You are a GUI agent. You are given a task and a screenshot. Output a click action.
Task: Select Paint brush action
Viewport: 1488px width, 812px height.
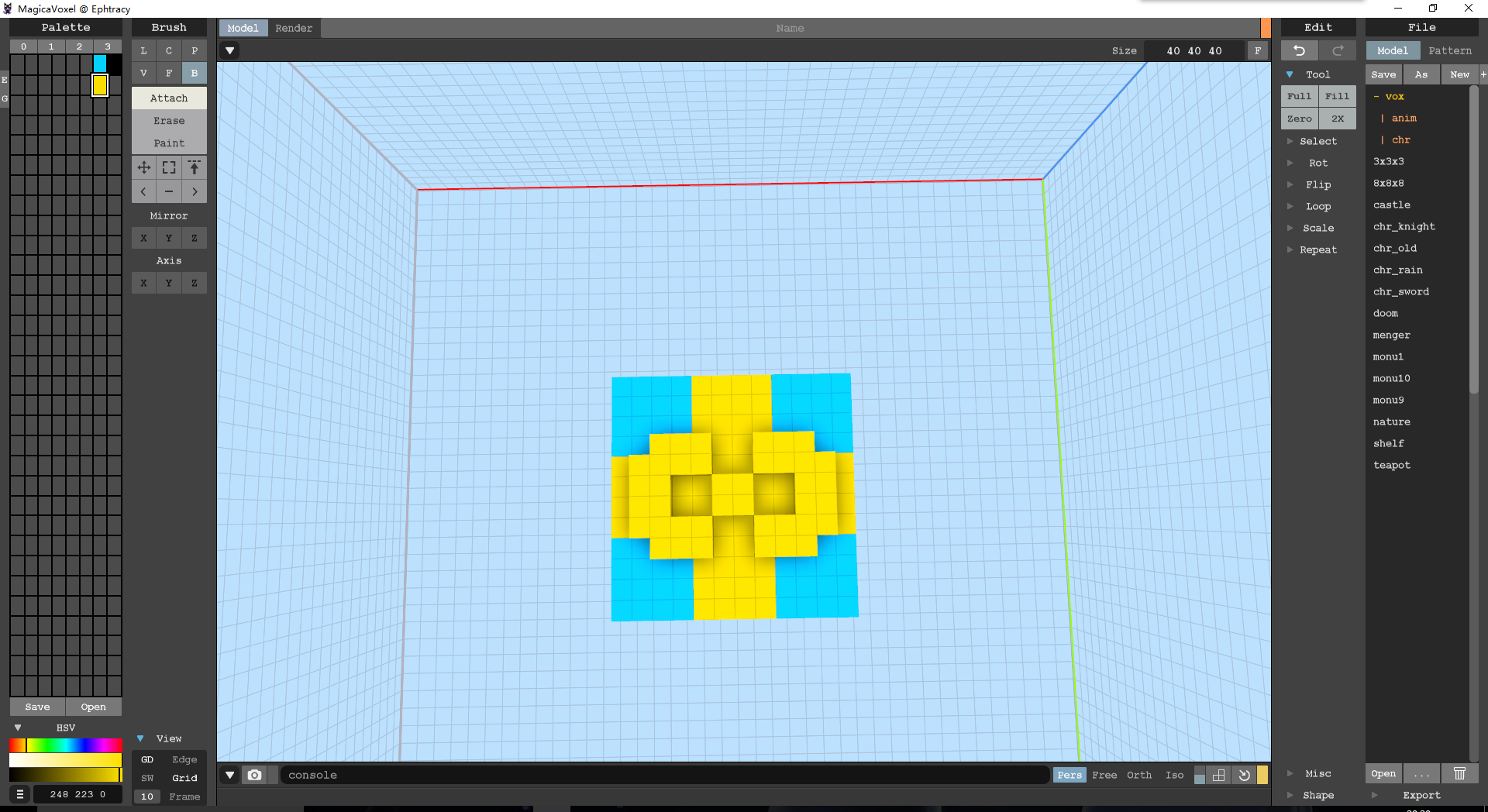pyautogui.click(x=169, y=143)
